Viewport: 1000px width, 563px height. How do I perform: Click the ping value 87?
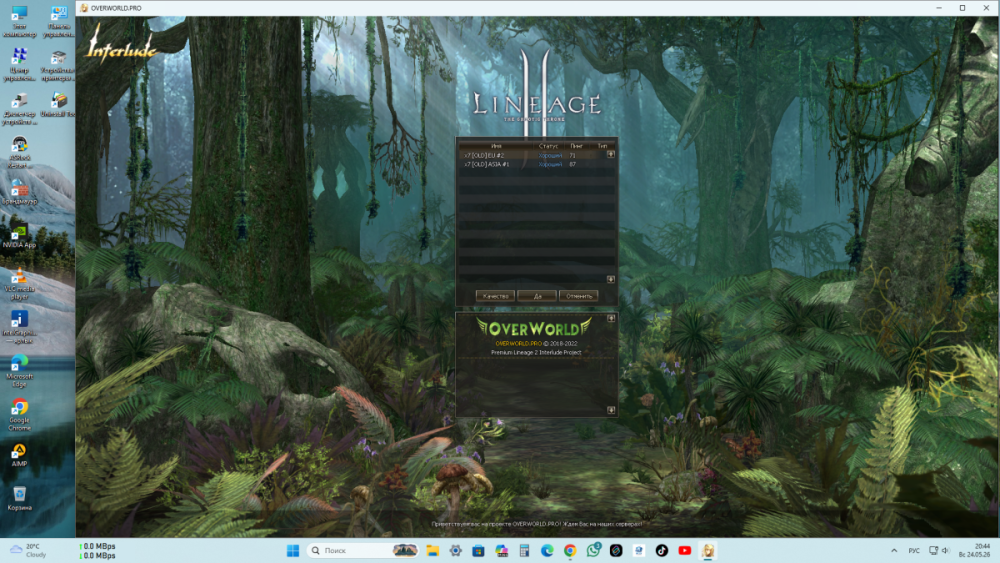572,164
